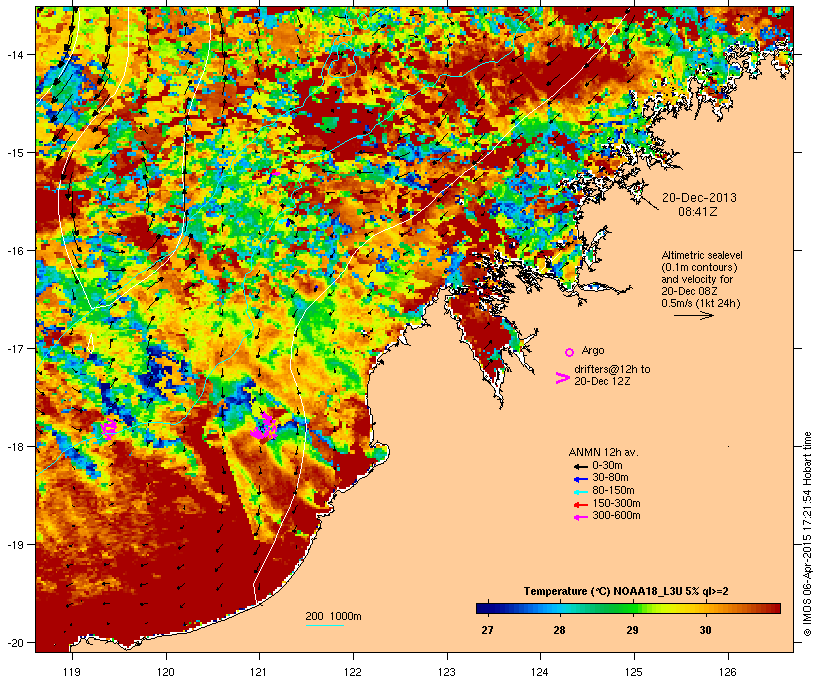Click the '300-600m' depth label
Viewport: 820px width, 680px height.
pyautogui.click(x=616, y=516)
